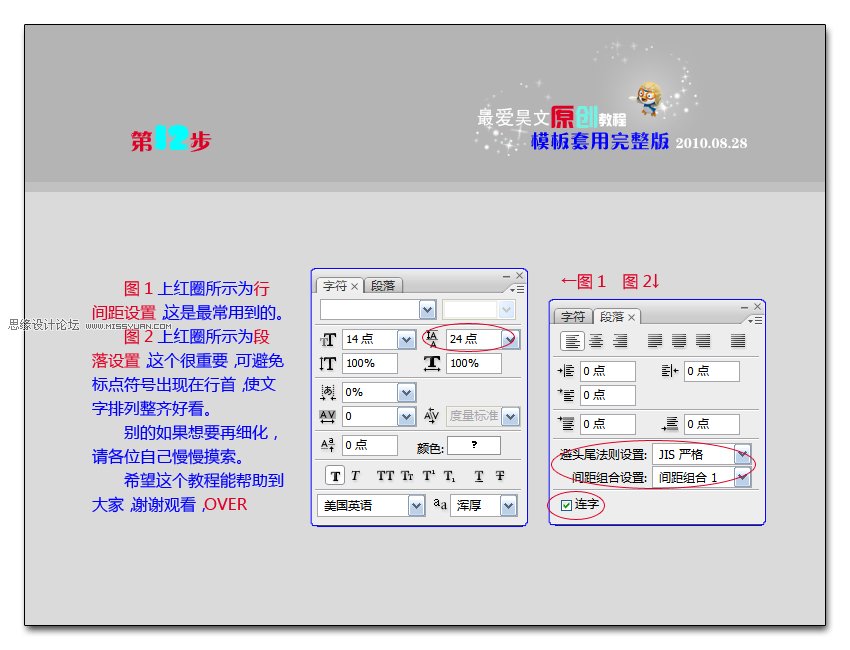Open the font family dropdown

pos(427,310)
